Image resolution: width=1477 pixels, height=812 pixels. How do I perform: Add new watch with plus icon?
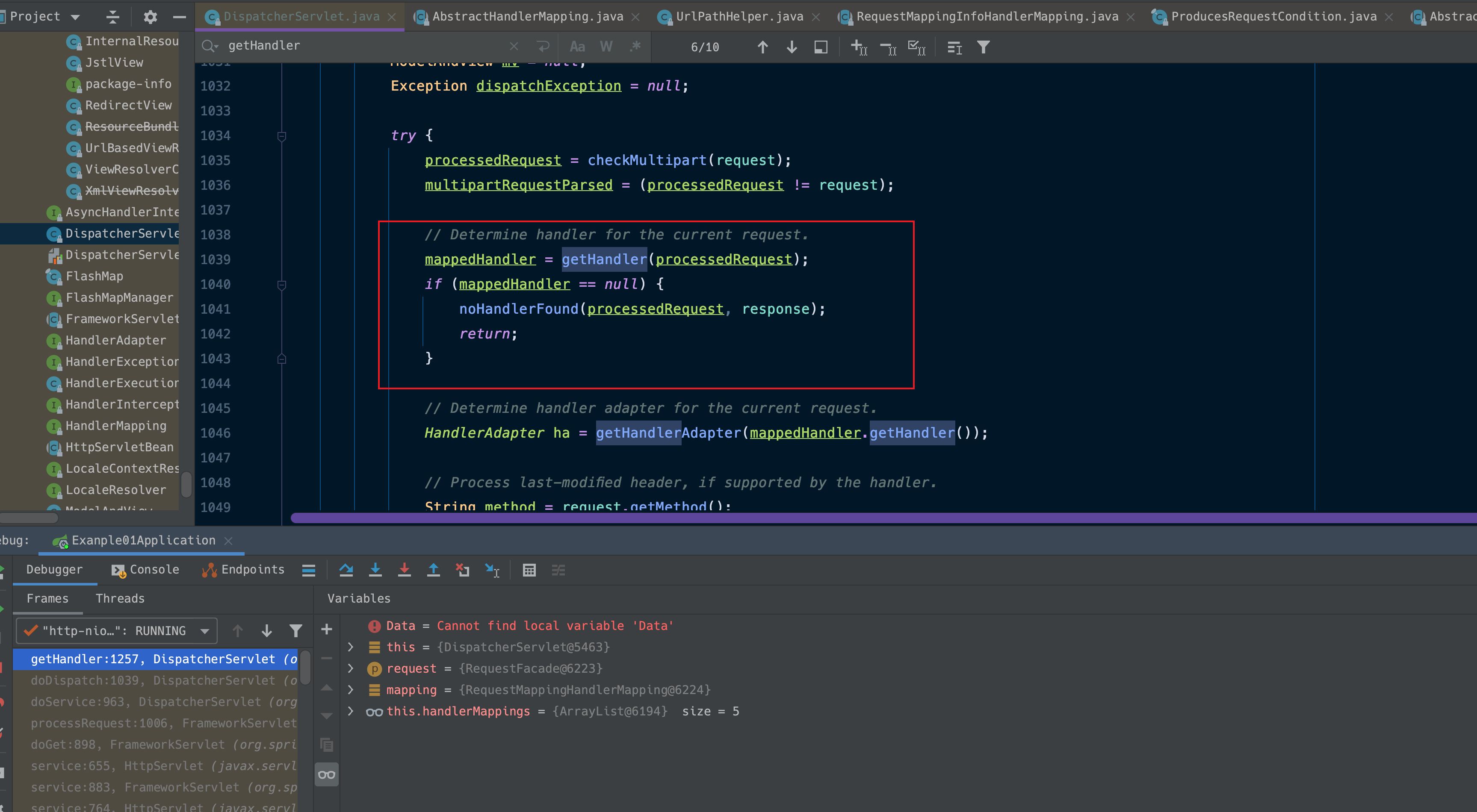326,629
